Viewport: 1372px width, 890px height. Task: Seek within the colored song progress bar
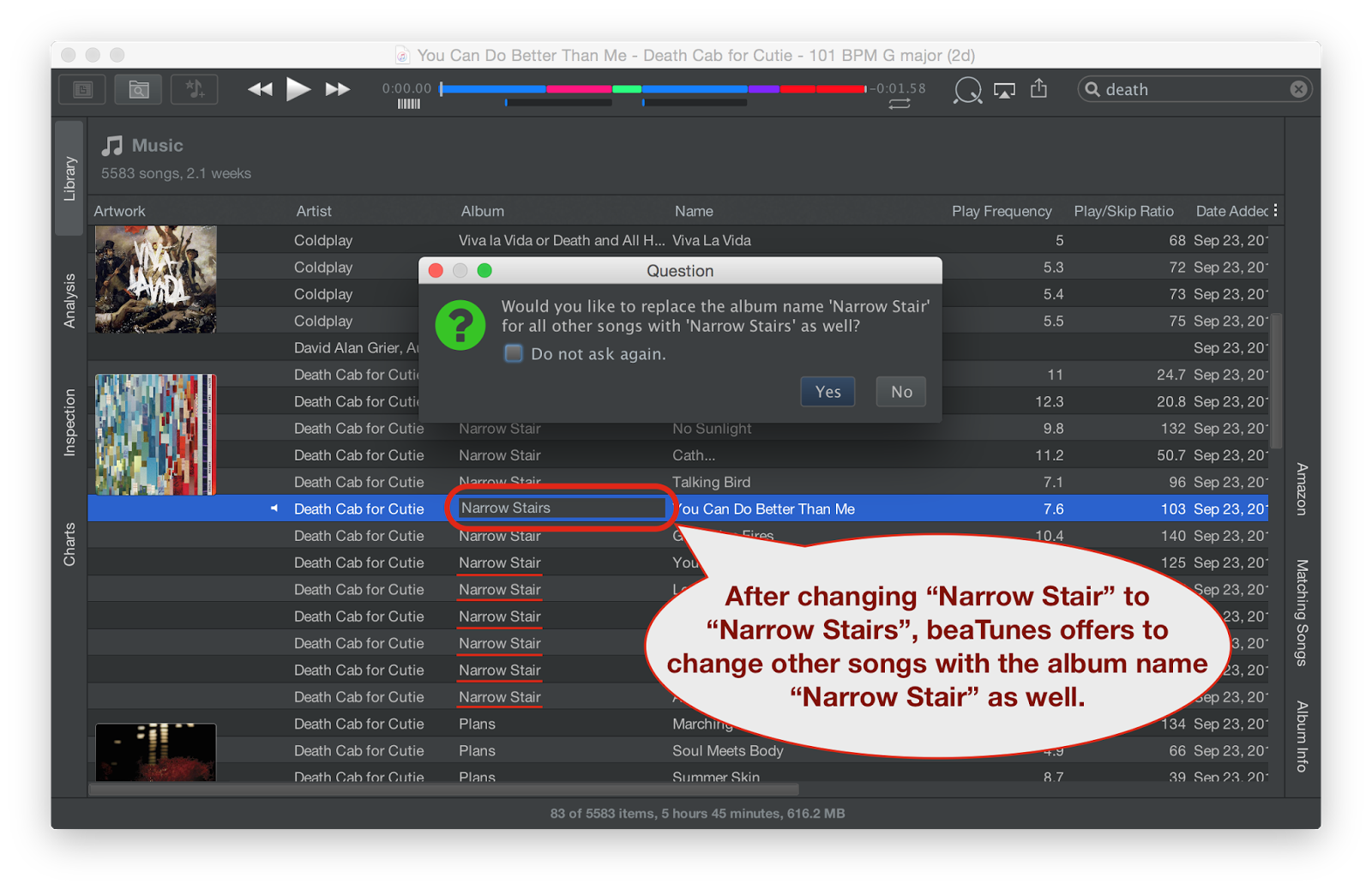pyautogui.click(x=653, y=88)
